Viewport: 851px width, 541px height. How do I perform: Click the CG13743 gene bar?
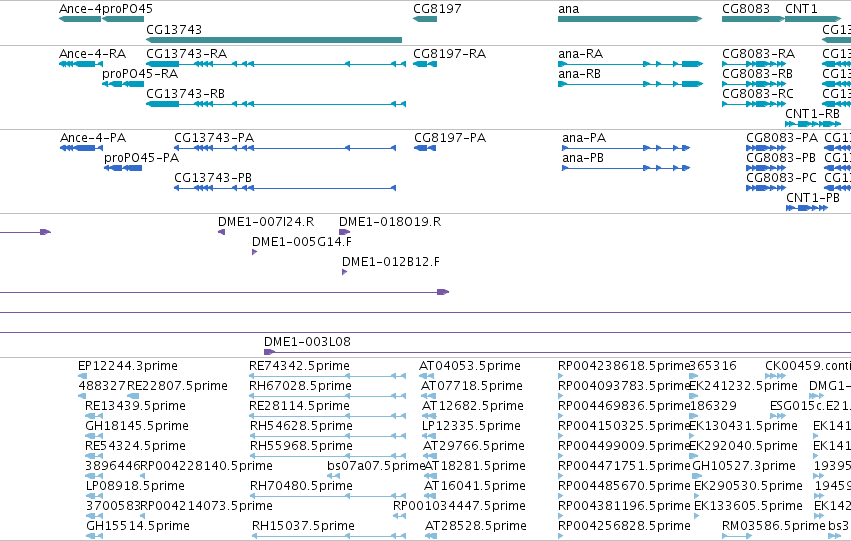click(x=274, y=40)
